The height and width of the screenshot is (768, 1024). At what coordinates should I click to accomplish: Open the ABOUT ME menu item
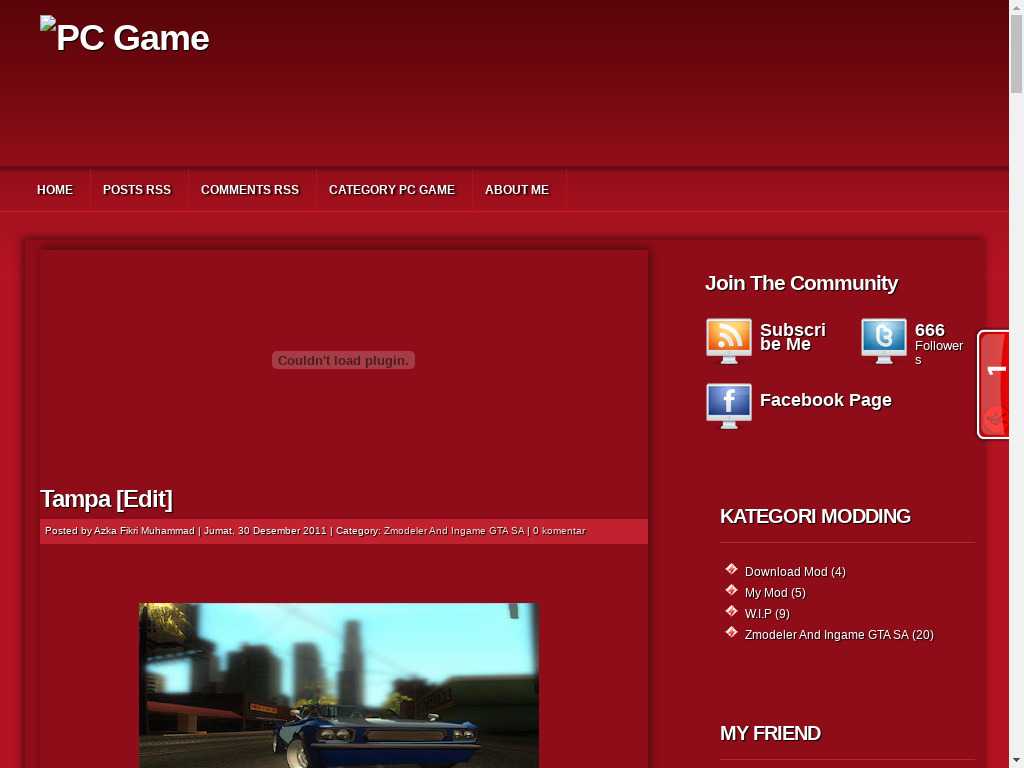[517, 190]
